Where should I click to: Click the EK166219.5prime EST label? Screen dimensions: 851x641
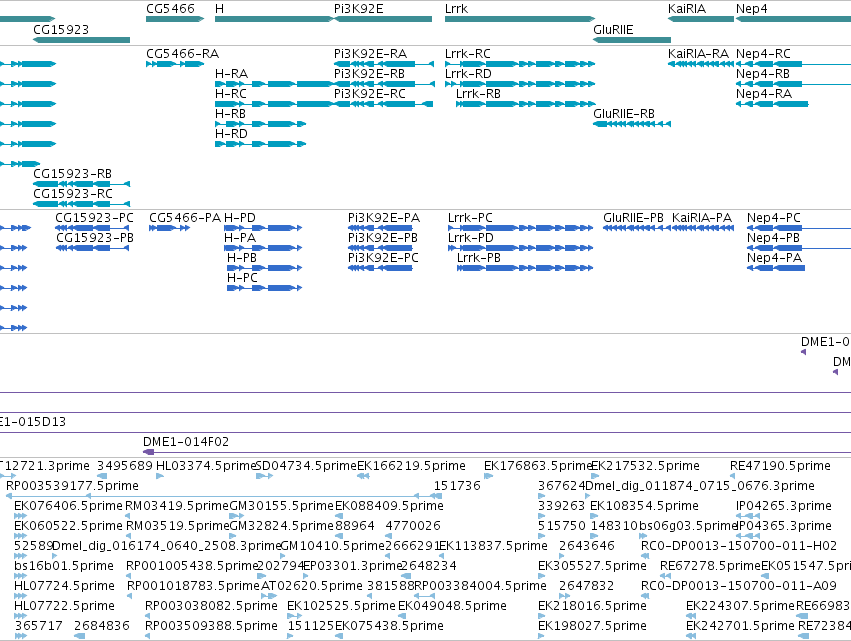[411, 466]
